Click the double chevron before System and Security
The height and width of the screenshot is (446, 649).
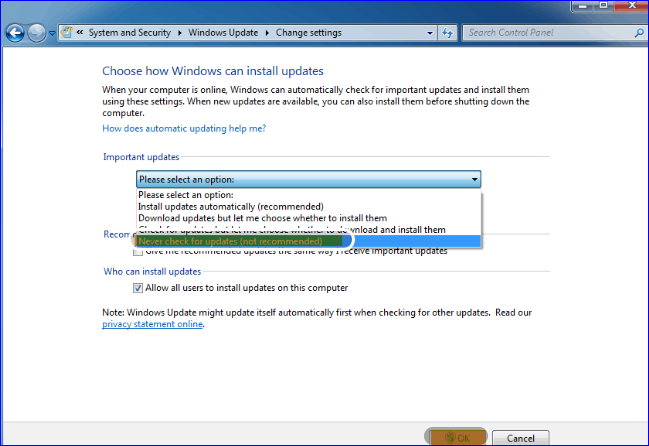pos(80,32)
